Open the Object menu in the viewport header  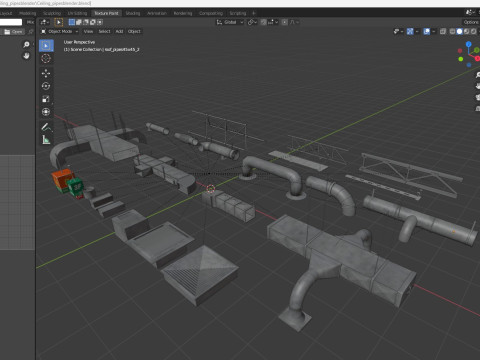pyautogui.click(x=134, y=31)
